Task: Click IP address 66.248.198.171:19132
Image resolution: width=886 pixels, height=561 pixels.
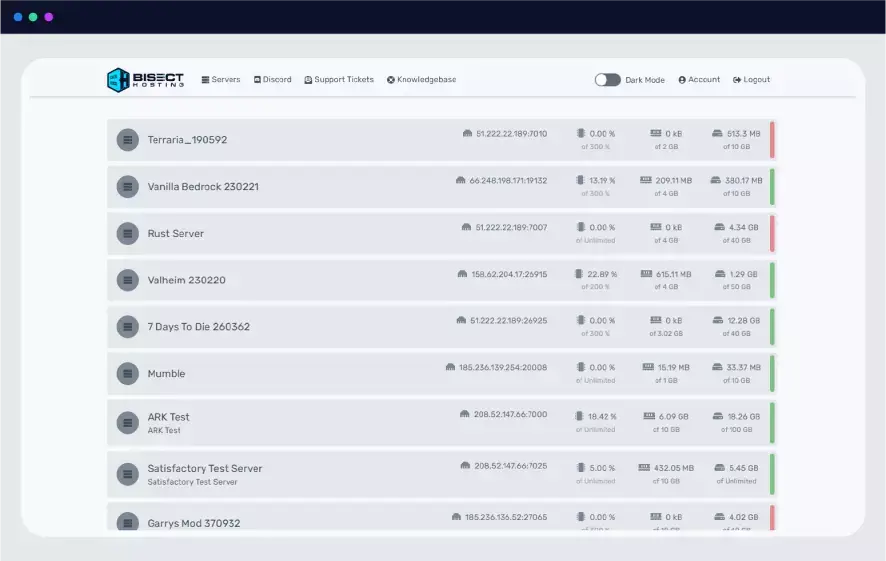Action: pos(508,181)
